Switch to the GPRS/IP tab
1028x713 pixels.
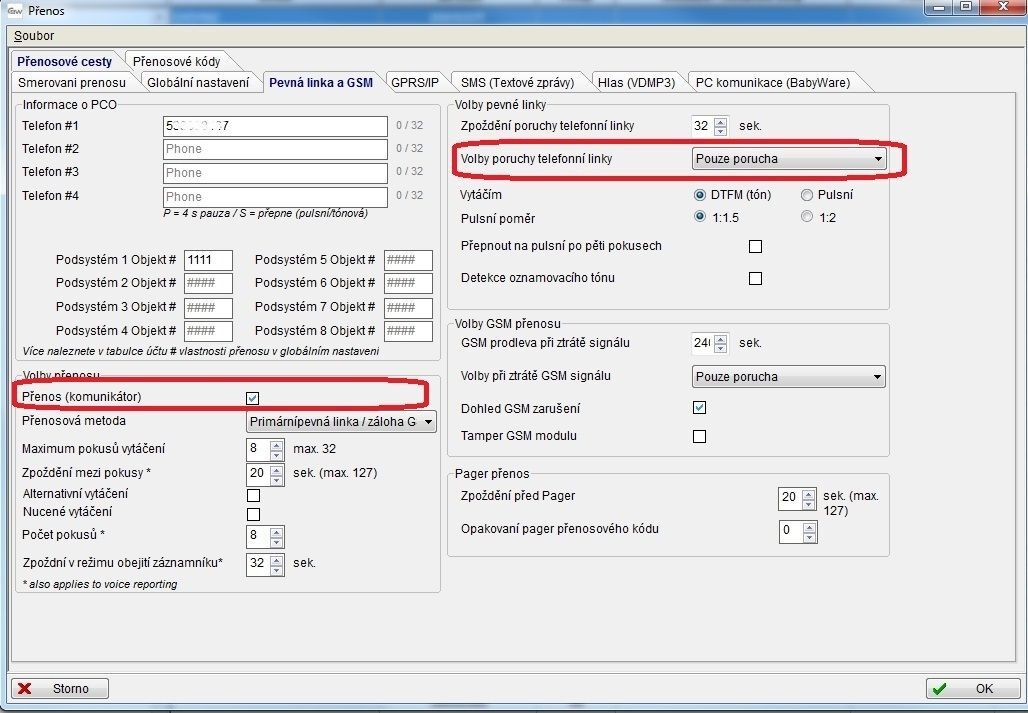(414, 82)
